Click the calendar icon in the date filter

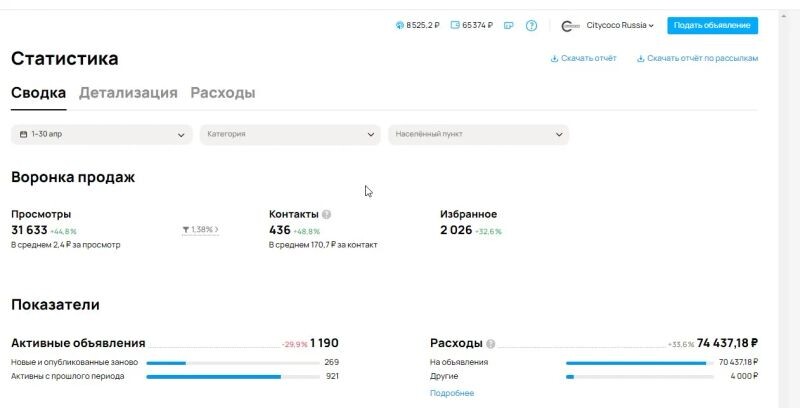pos(23,134)
